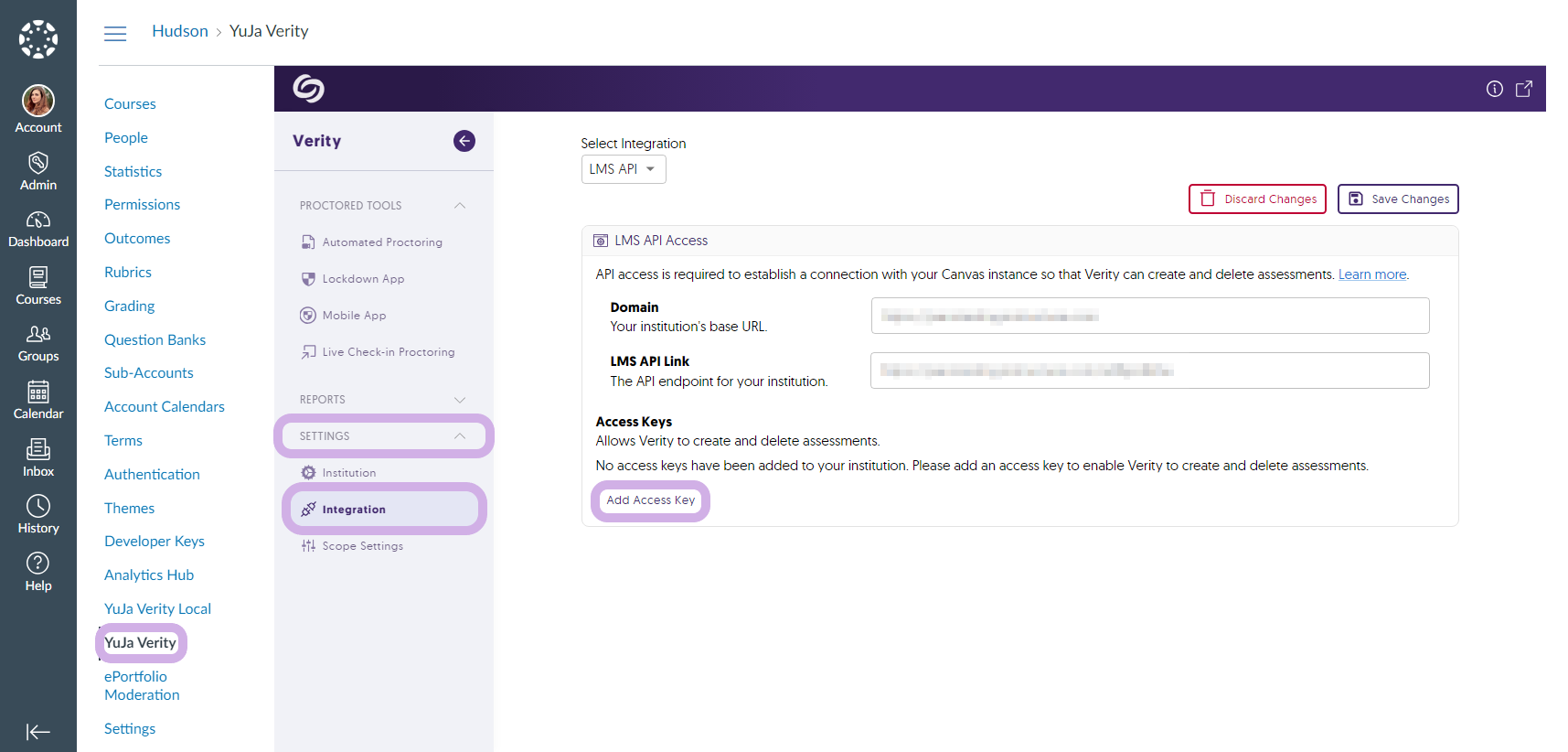Open Groups in global navigation
The image size is (1568, 752).
[38, 343]
